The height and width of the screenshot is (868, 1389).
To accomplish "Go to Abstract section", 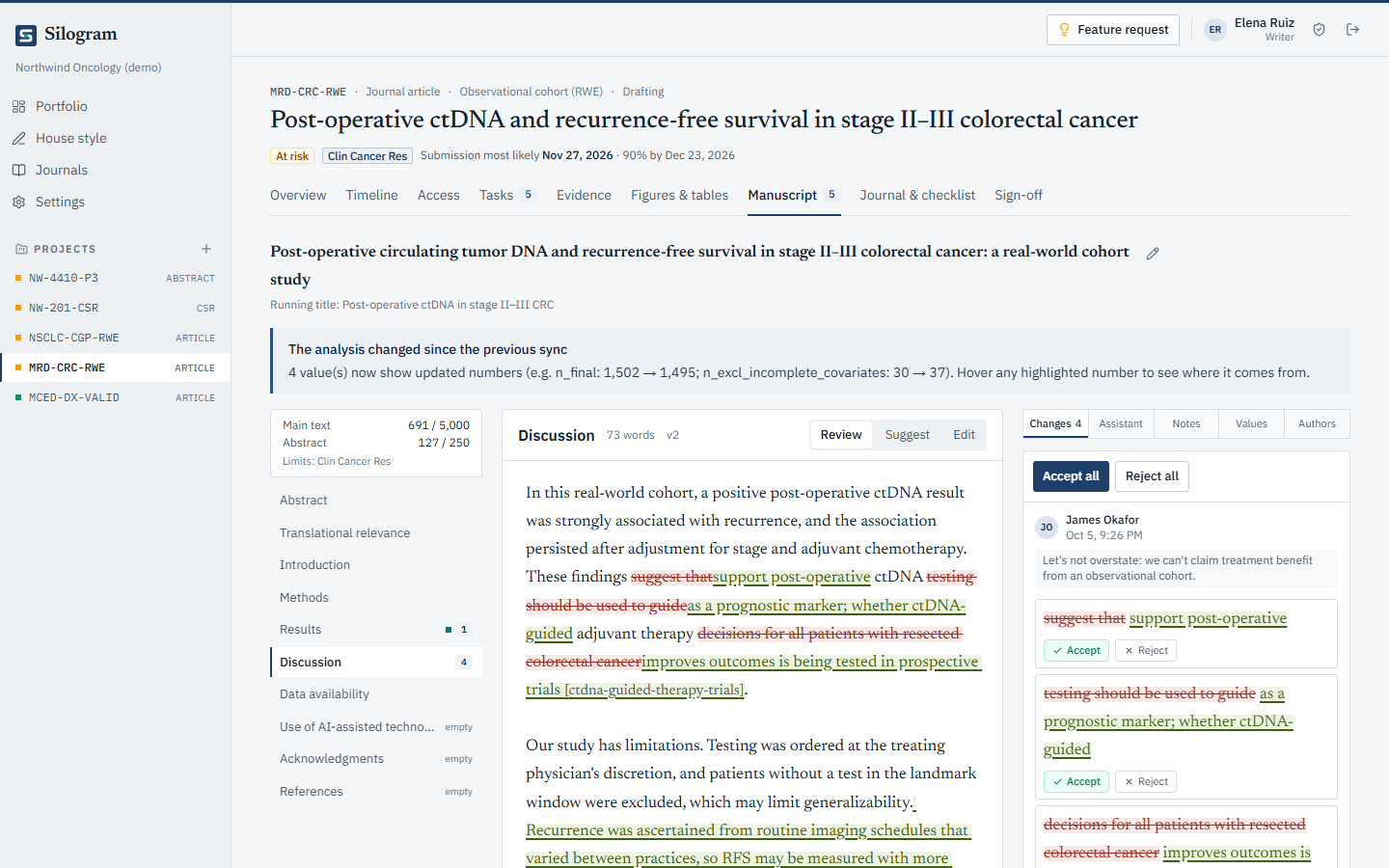I will pos(376,501).
